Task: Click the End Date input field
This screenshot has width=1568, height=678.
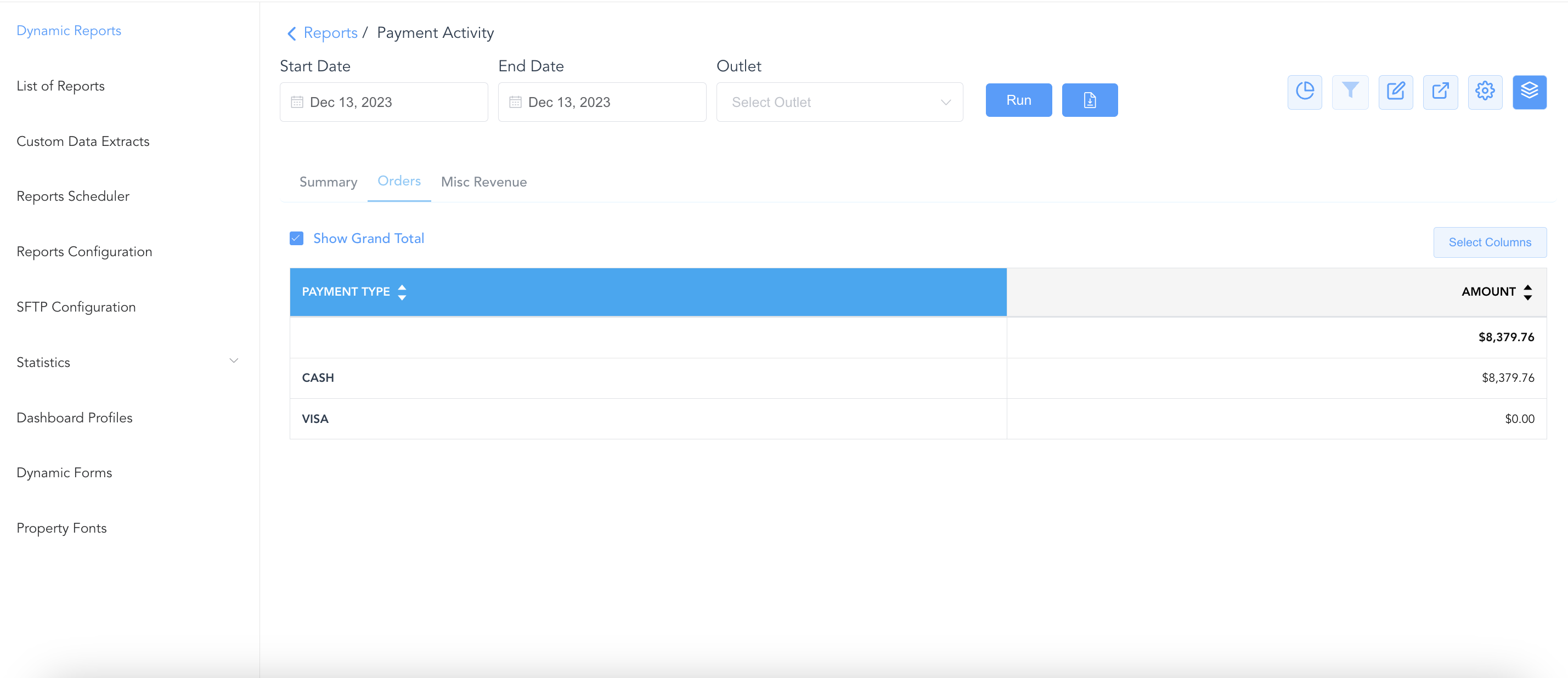Action: click(601, 102)
